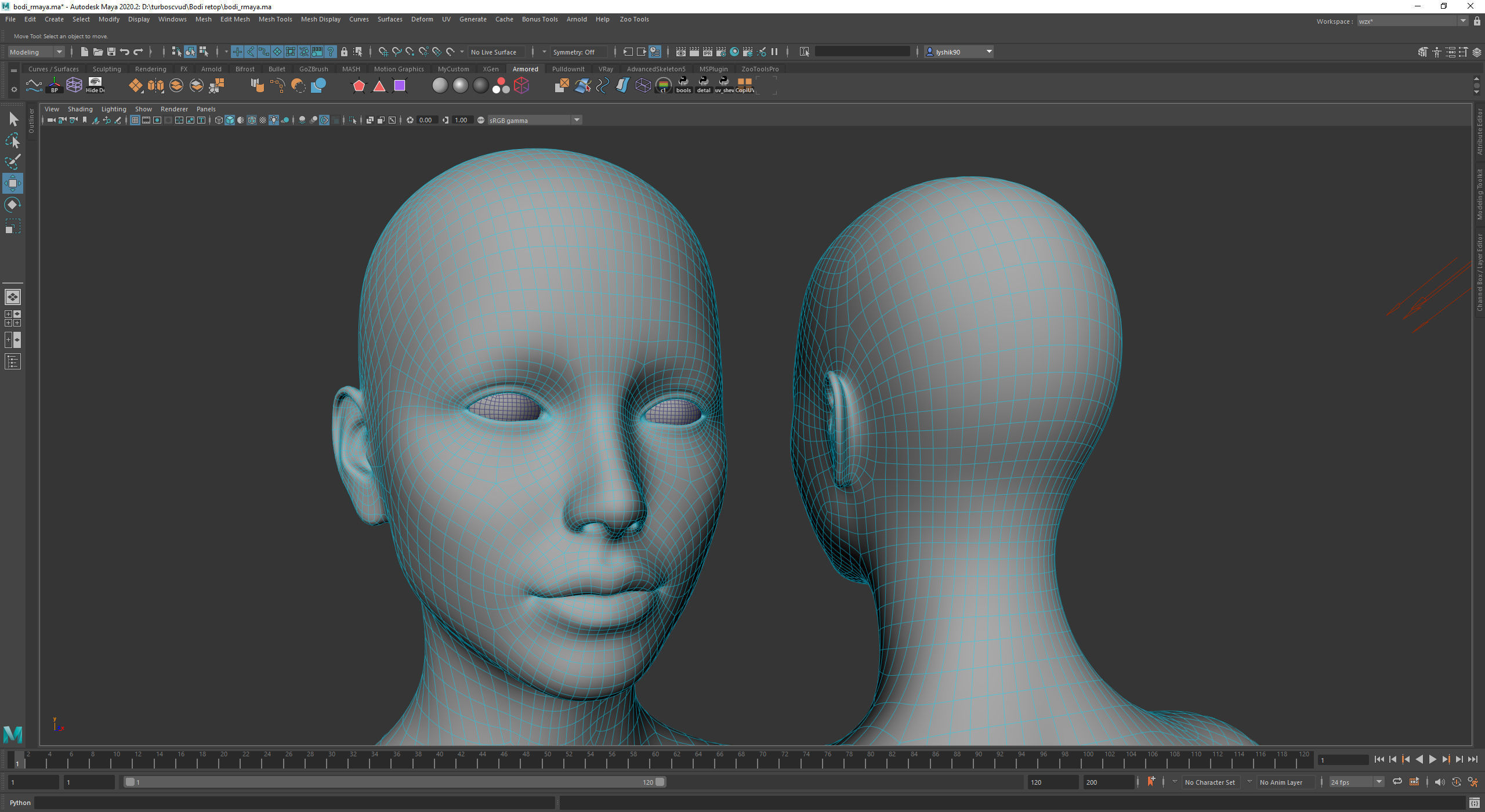Open the lyshik90 account dropdown

959,52
